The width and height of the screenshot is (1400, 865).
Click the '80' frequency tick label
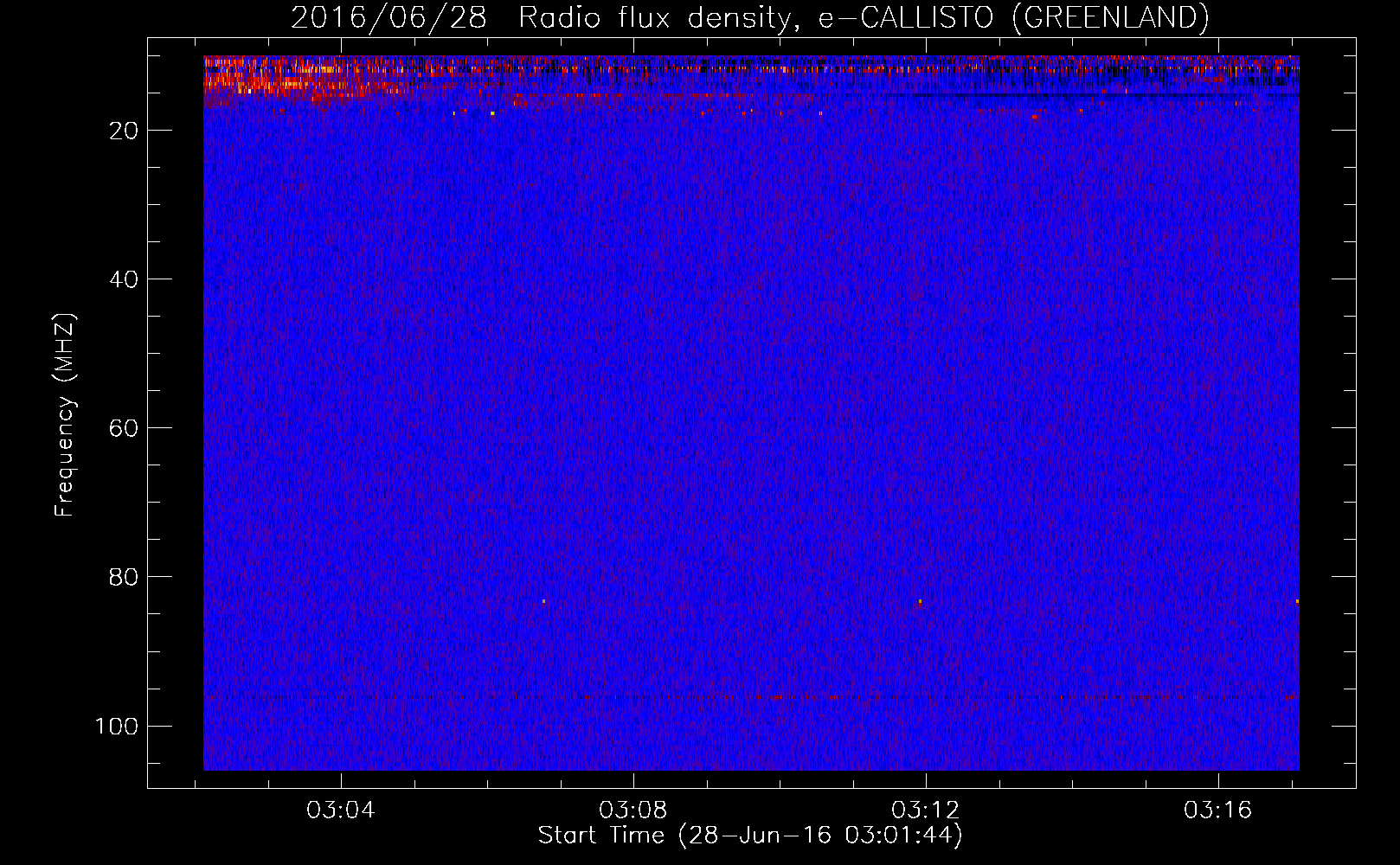(x=124, y=577)
